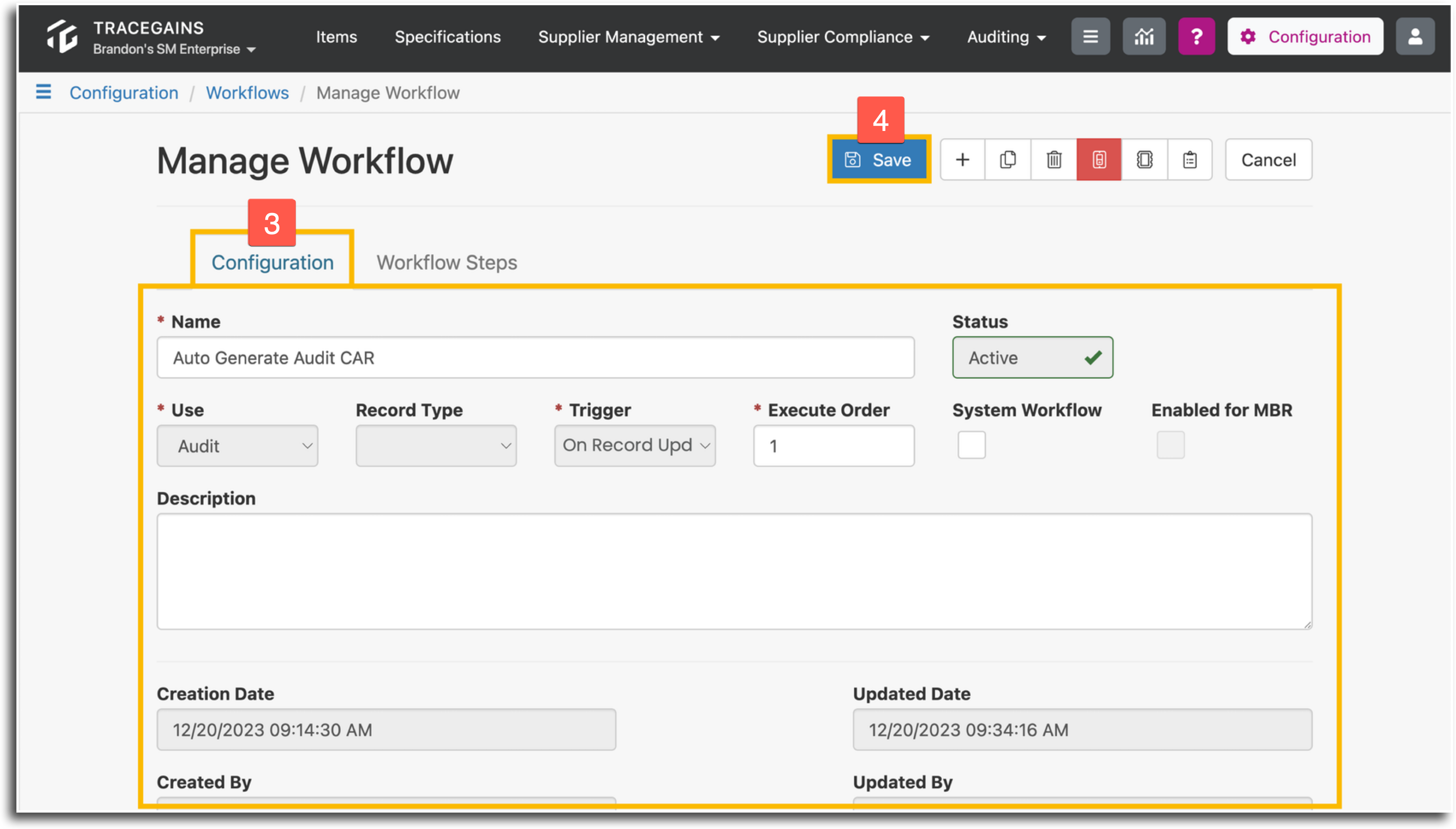Go to Workflows breadcrumb link
1456x829 pixels.
[248, 93]
